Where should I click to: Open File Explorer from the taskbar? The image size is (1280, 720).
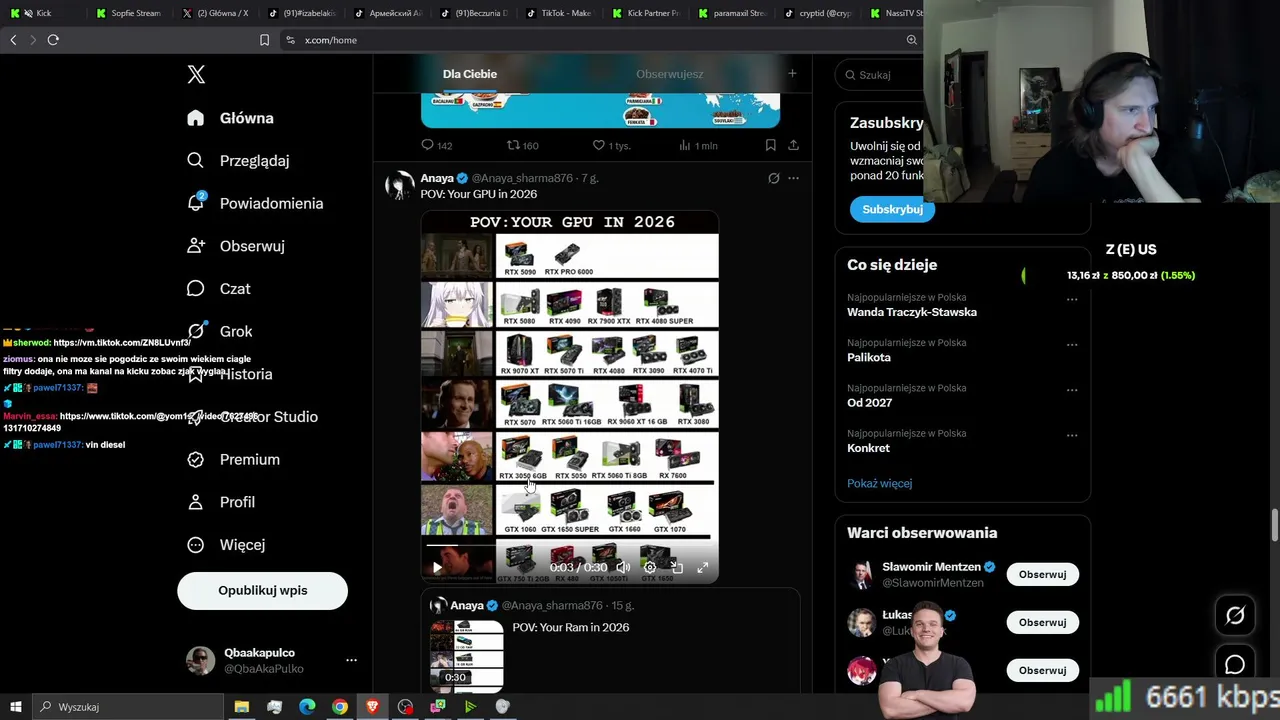pos(242,707)
